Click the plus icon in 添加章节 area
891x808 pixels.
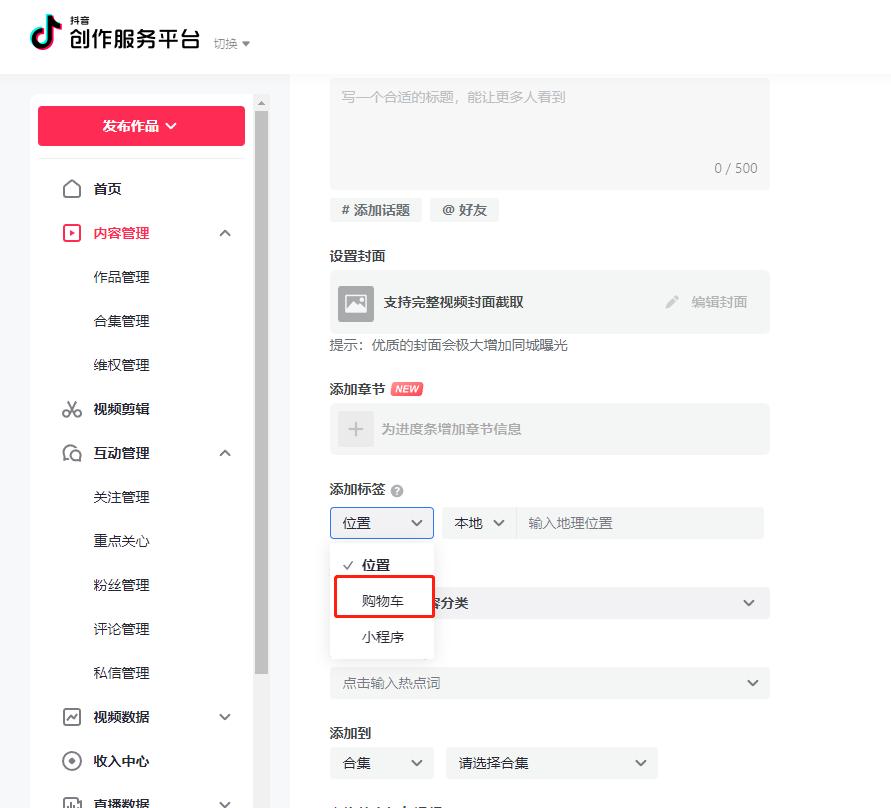tap(356, 428)
